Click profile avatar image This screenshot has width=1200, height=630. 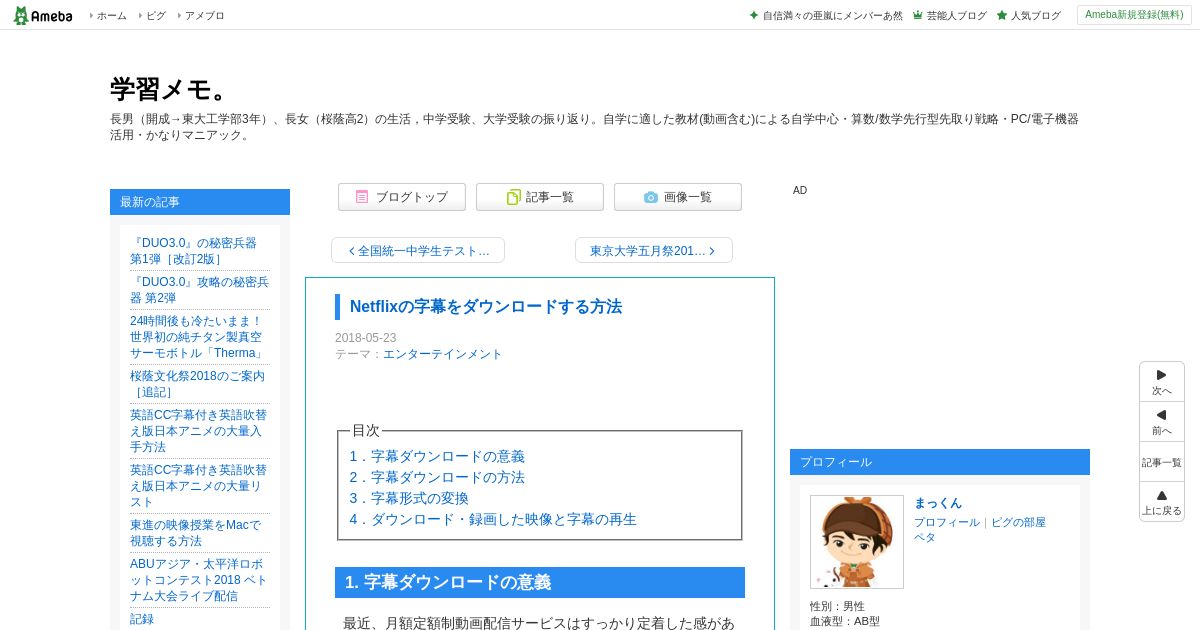coord(857,542)
